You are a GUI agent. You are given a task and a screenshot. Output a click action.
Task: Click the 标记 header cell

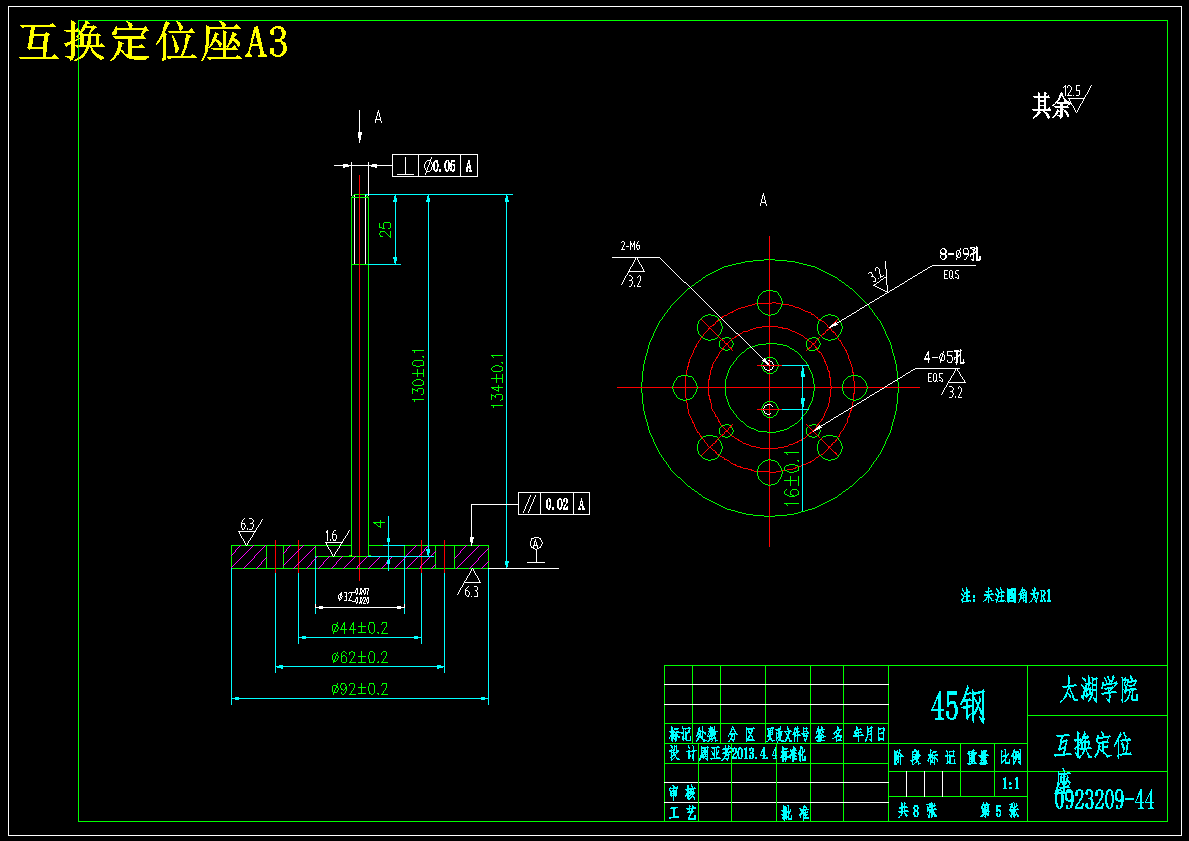click(679, 734)
